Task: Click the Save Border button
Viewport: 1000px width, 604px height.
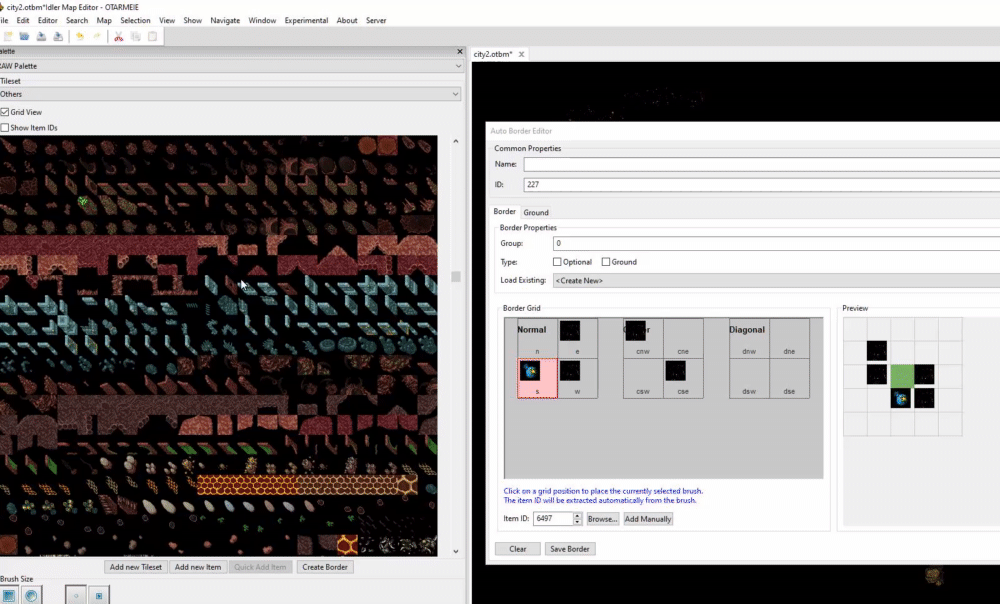Action: (570, 549)
